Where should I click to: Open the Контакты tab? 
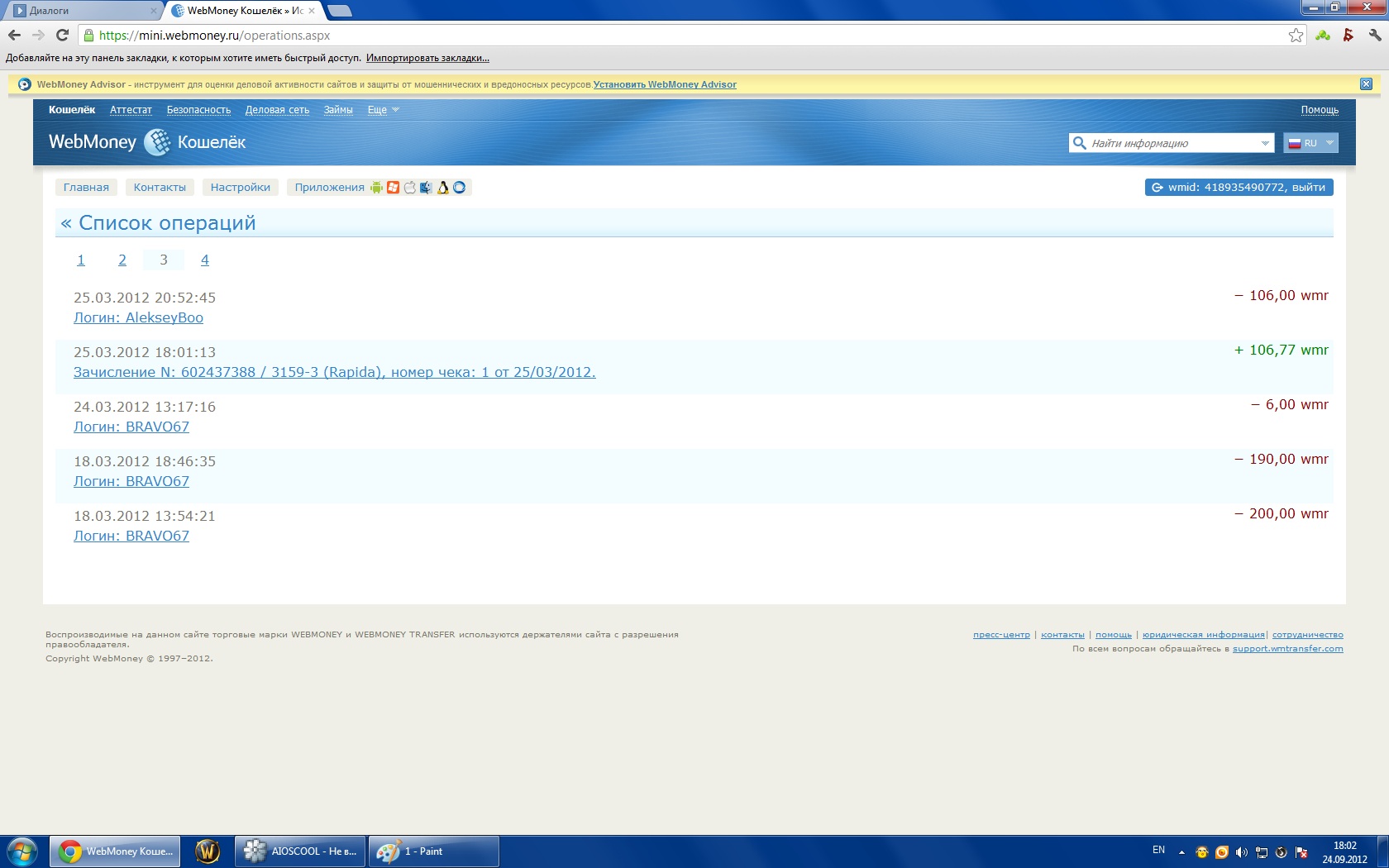point(160,188)
